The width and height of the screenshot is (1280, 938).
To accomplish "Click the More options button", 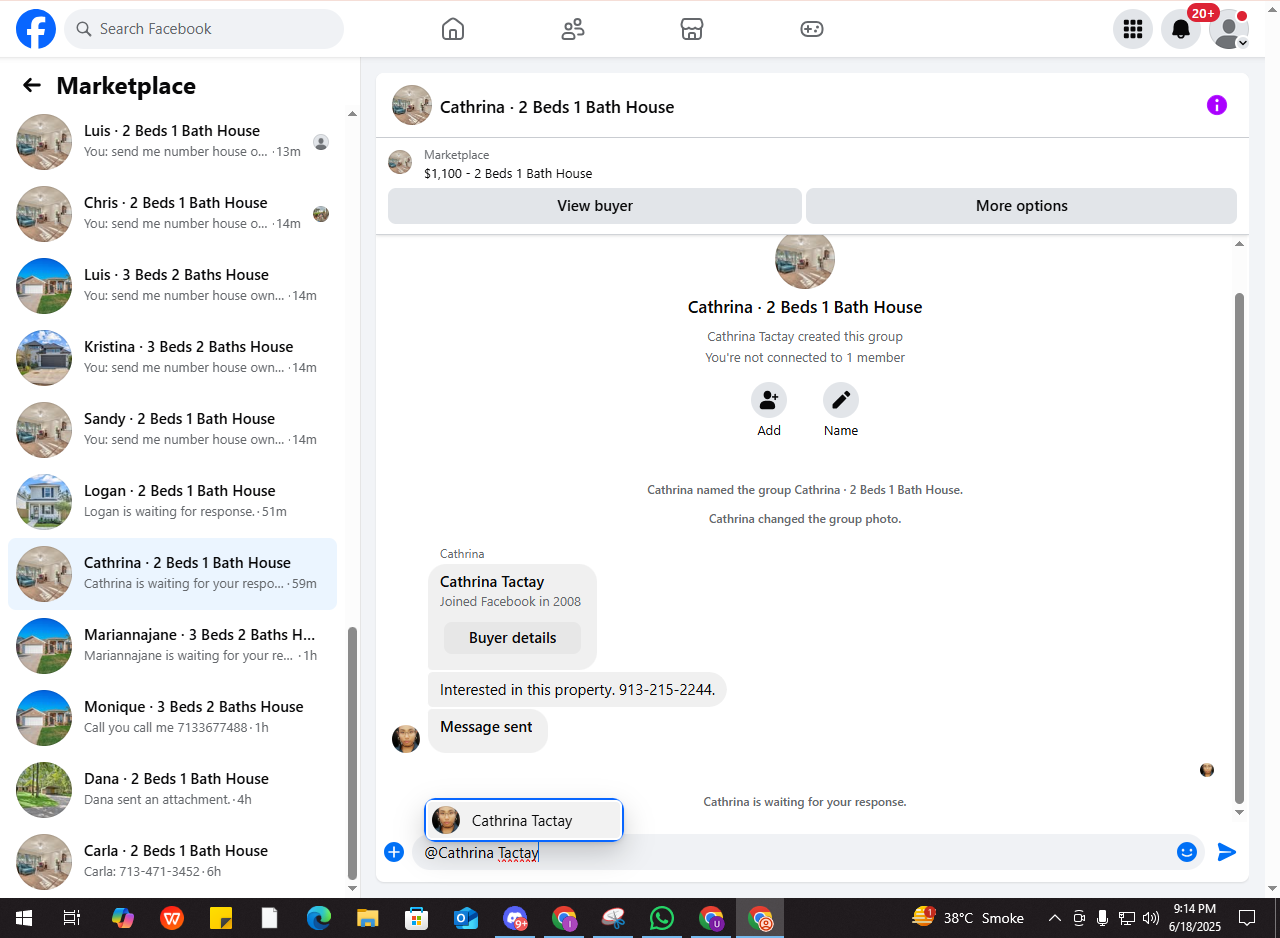I will click(1021, 206).
